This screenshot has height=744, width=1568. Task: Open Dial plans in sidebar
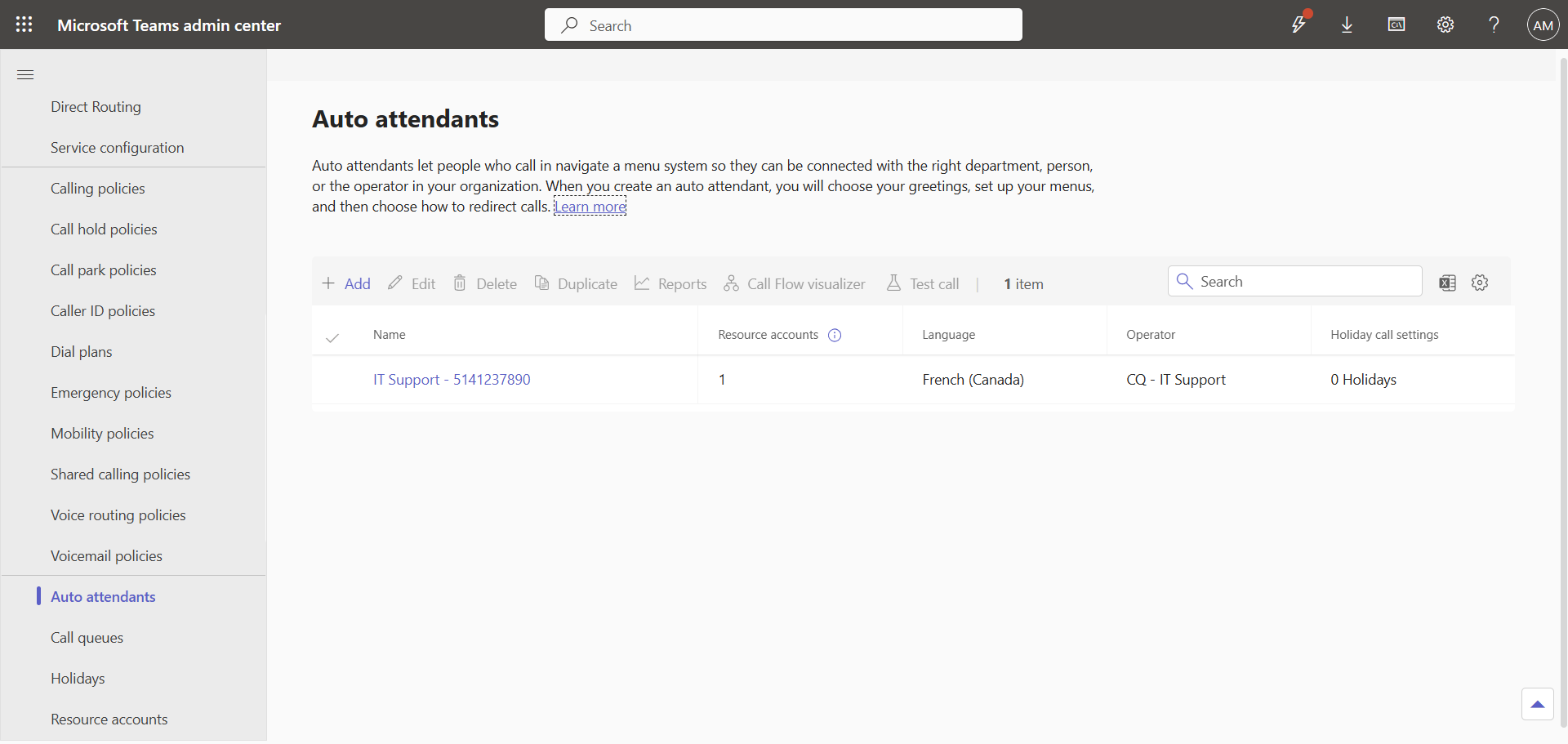pos(82,352)
